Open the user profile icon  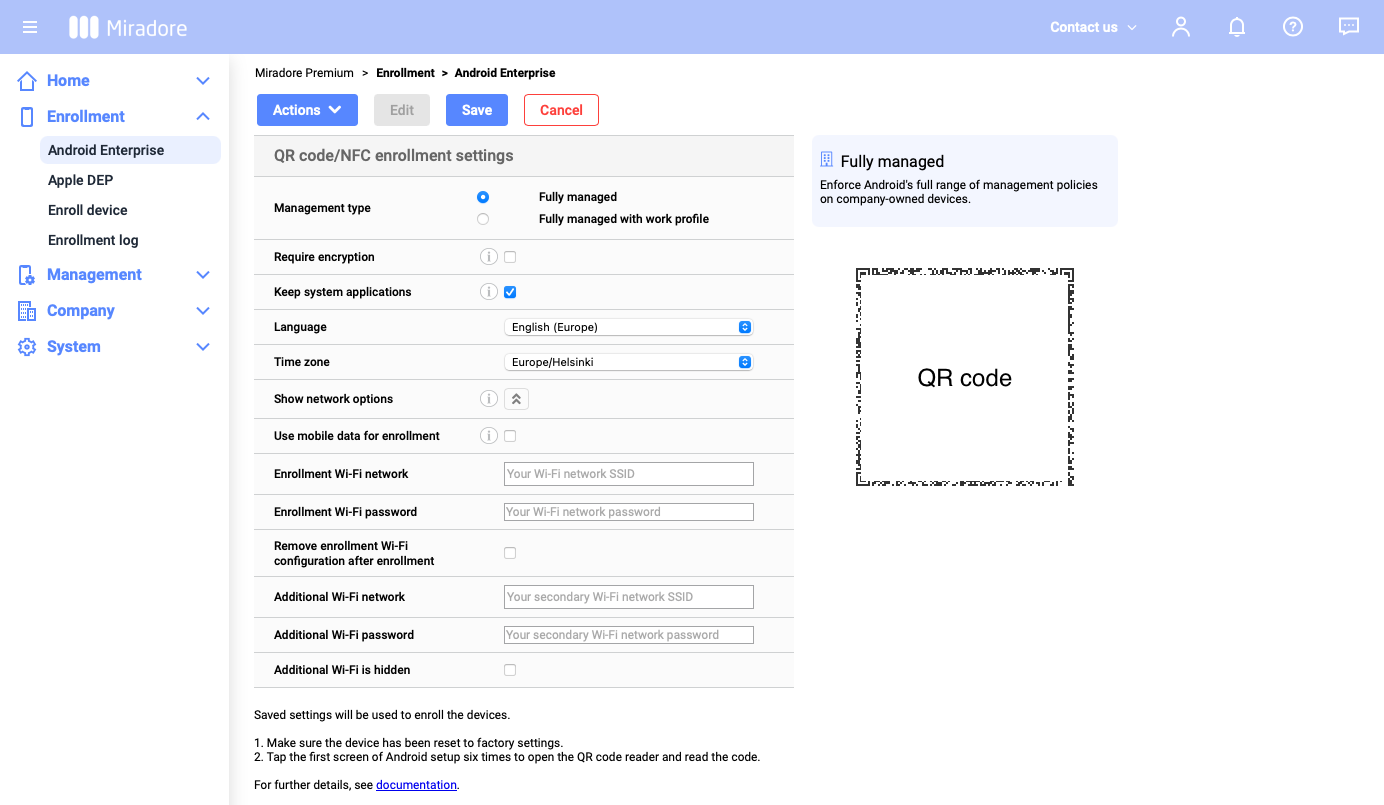tap(1180, 27)
